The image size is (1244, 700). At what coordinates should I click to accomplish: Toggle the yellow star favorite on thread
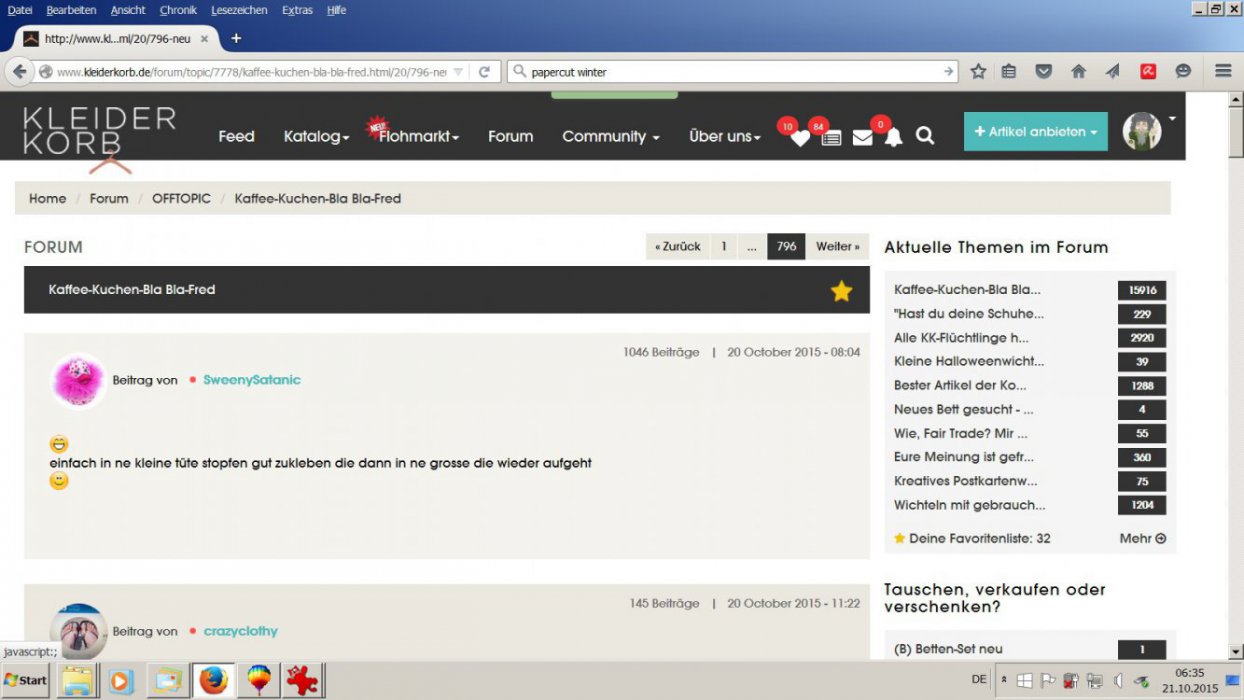(x=841, y=291)
